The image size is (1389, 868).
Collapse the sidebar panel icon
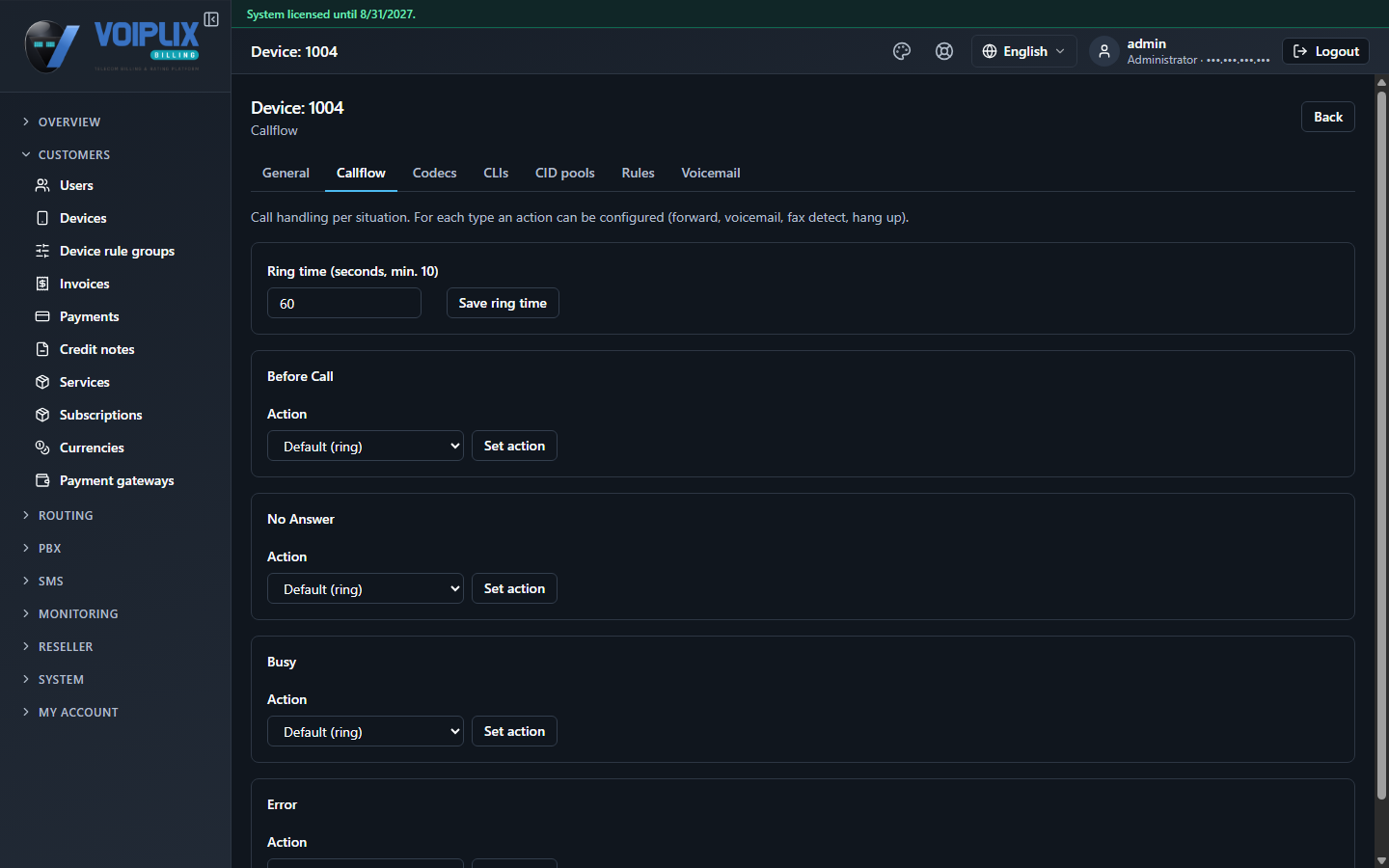tap(211, 19)
